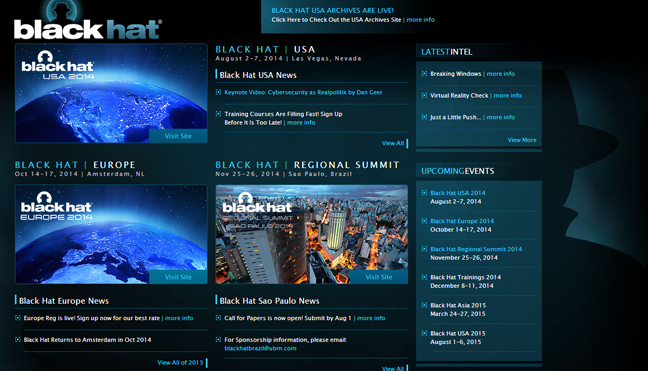Open Visit Site on Europe 2014 banner
The width and height of the screenshot is (648, 371).
(178, 277)
